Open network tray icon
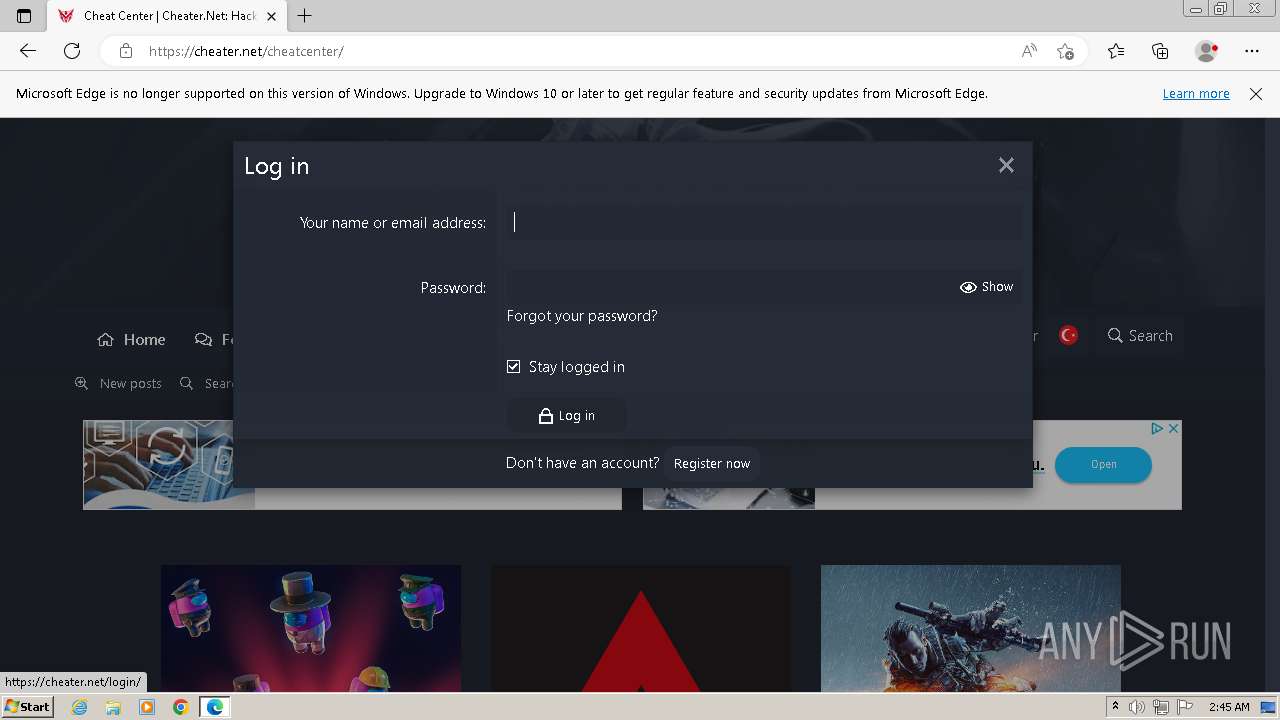Screen dimensions: 1280x720 coord(1160,707)
